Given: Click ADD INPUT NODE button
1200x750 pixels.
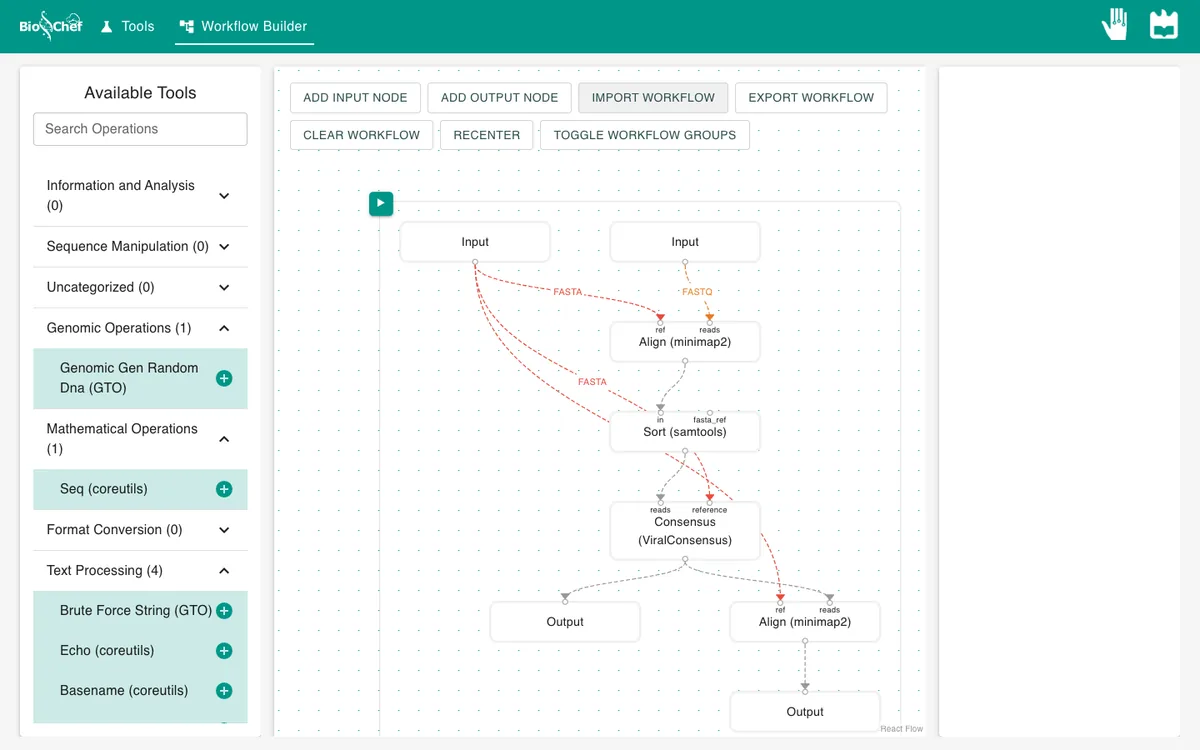Looking at the screenshot, I should point(355,98).
